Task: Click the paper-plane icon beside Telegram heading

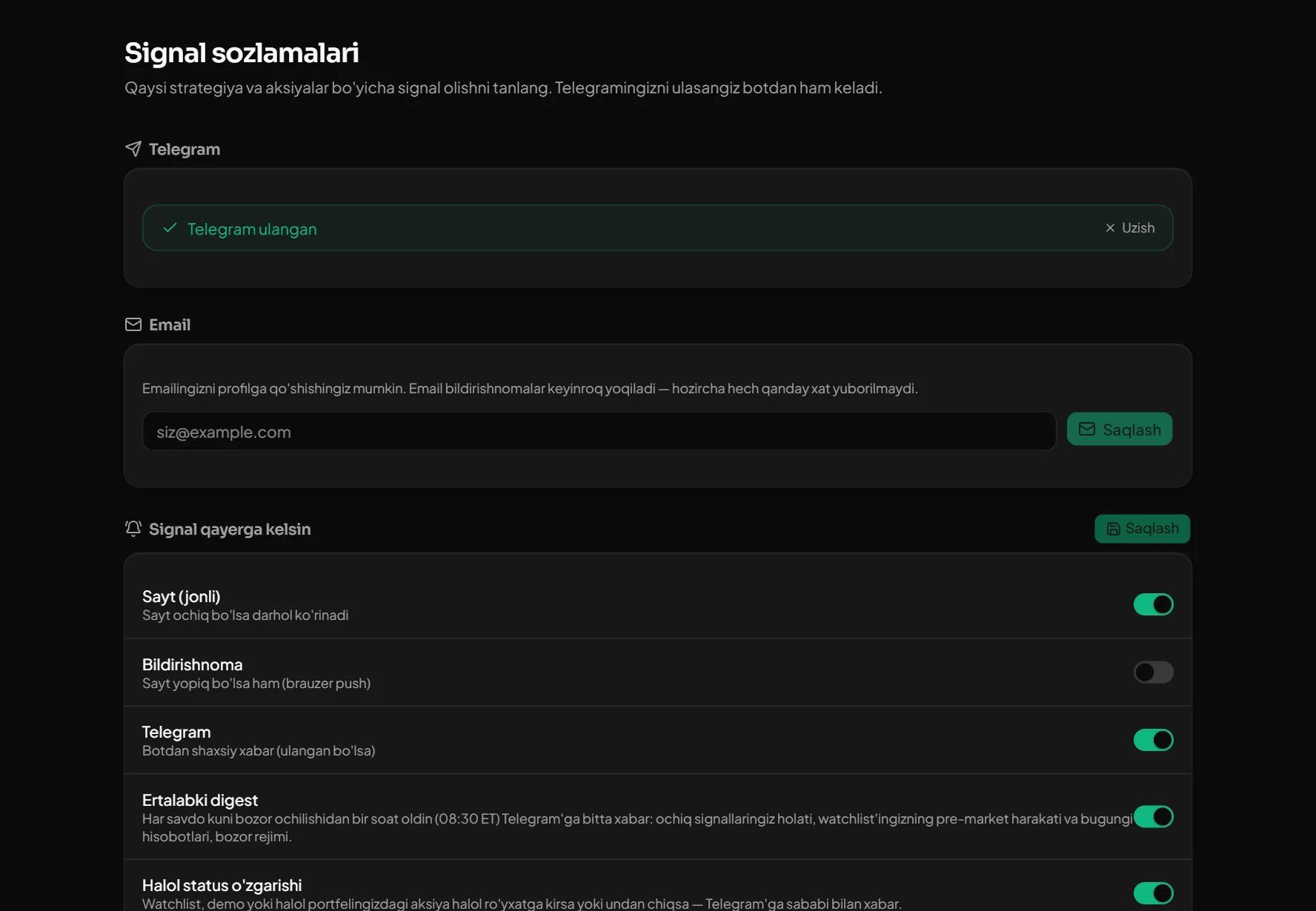Action: [133, 149]
